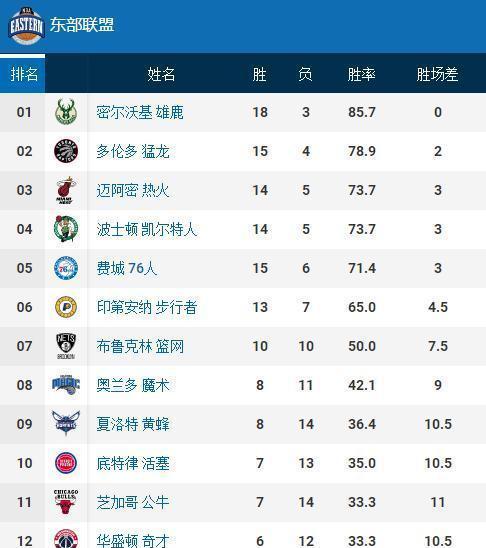Open the 多伦多 猛龙 team link
Screen dimensions: 486x548
point(133,152)
